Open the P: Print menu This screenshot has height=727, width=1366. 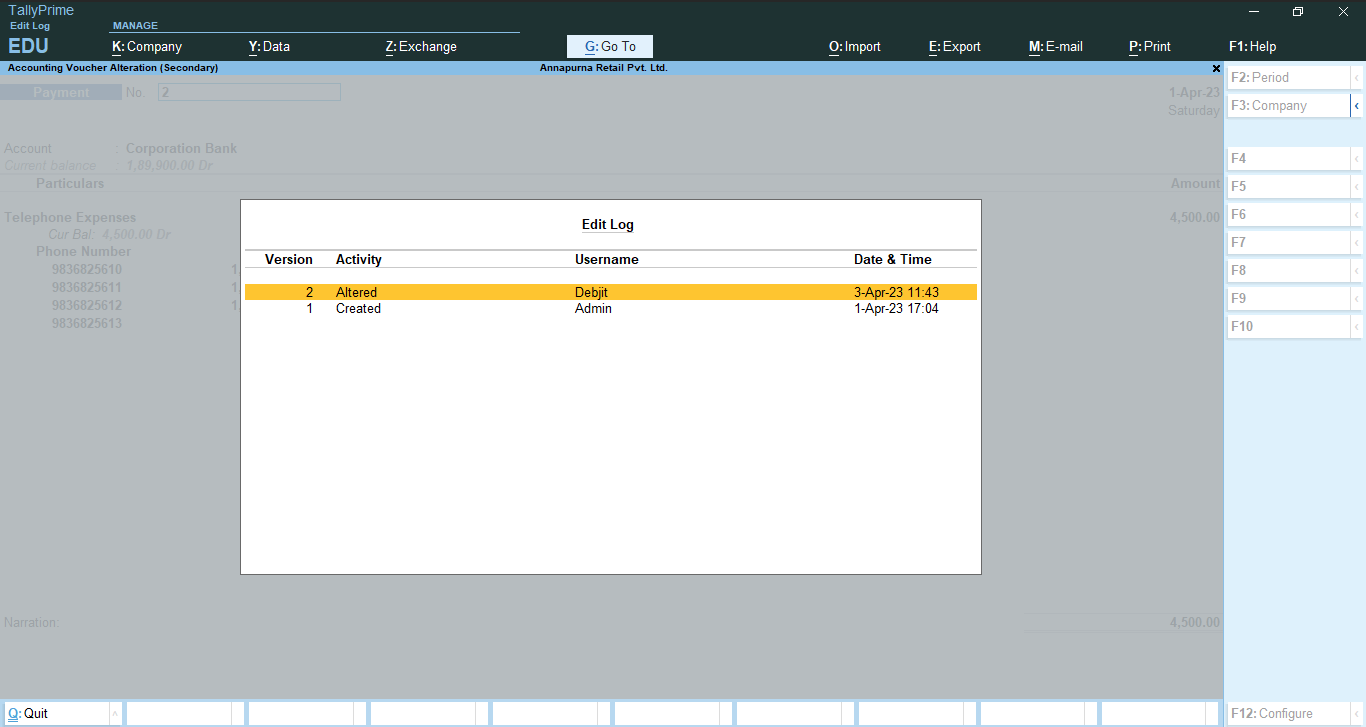(1150, 46)
